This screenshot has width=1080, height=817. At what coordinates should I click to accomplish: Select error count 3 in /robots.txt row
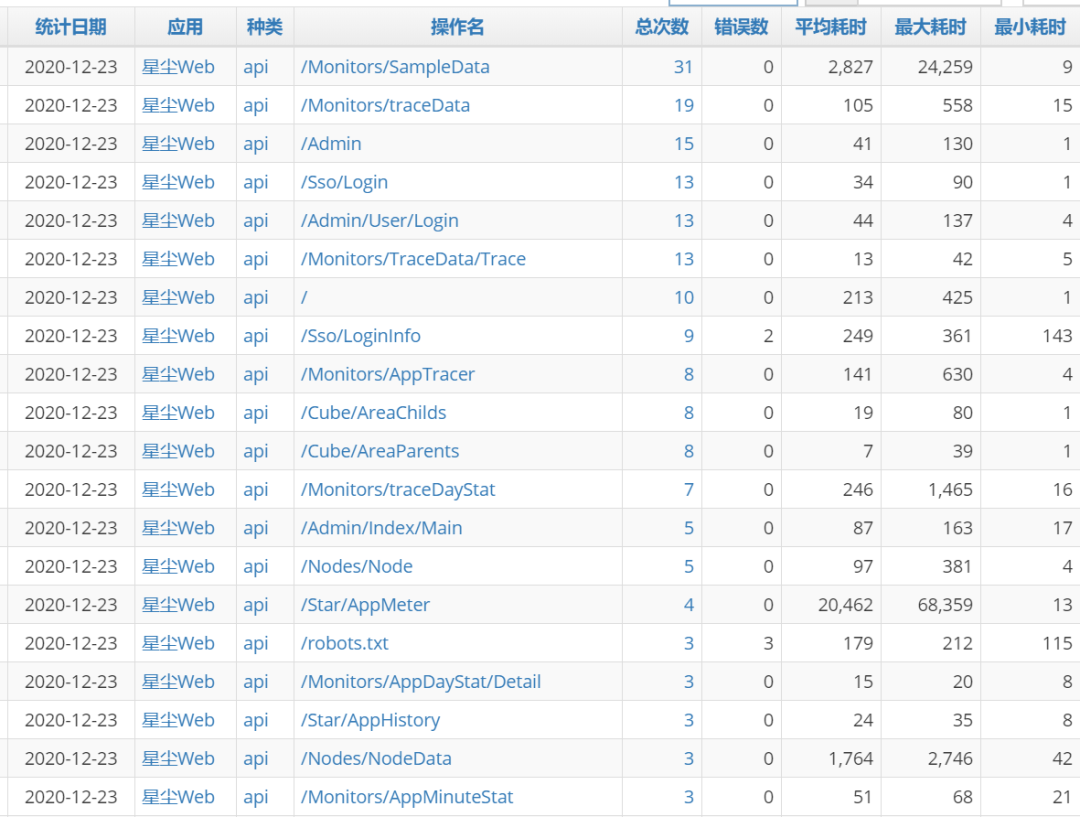coord(768,643)
